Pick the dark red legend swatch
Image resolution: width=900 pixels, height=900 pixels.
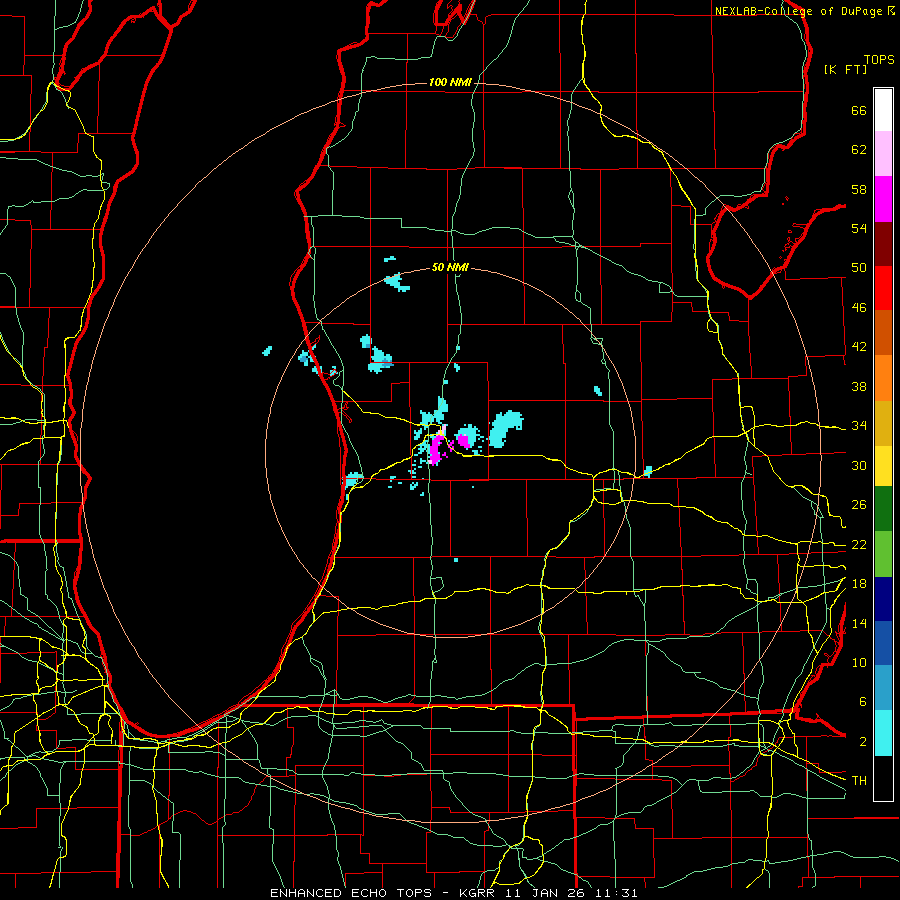pos(883,243)
